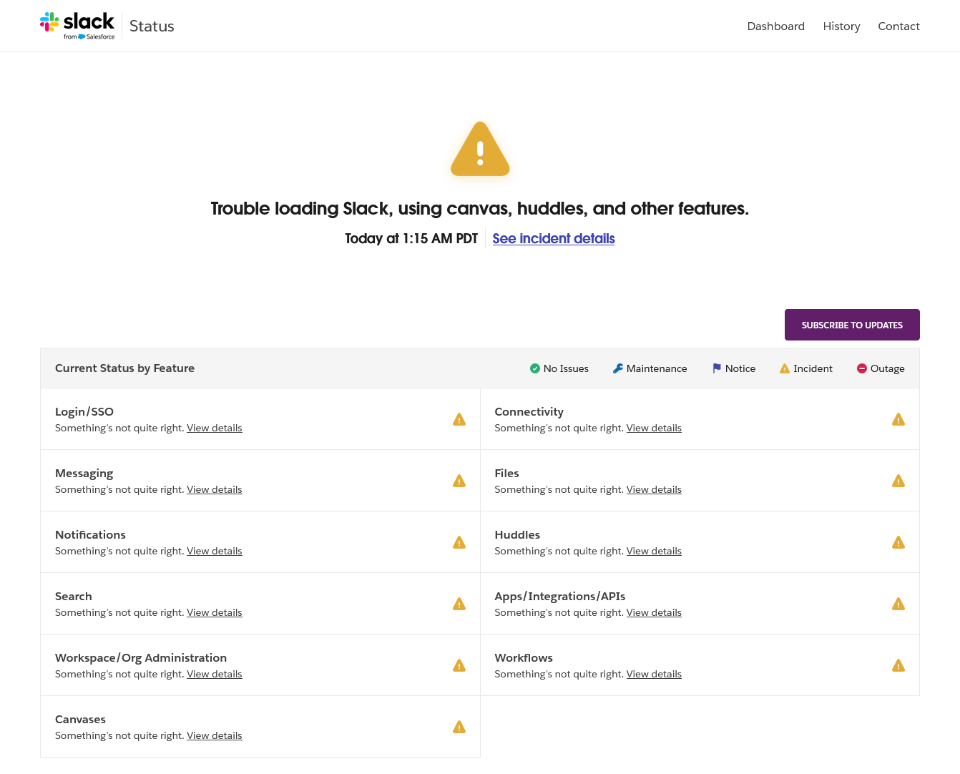Click the warning icon beside Login/SSO

(459, 419)
